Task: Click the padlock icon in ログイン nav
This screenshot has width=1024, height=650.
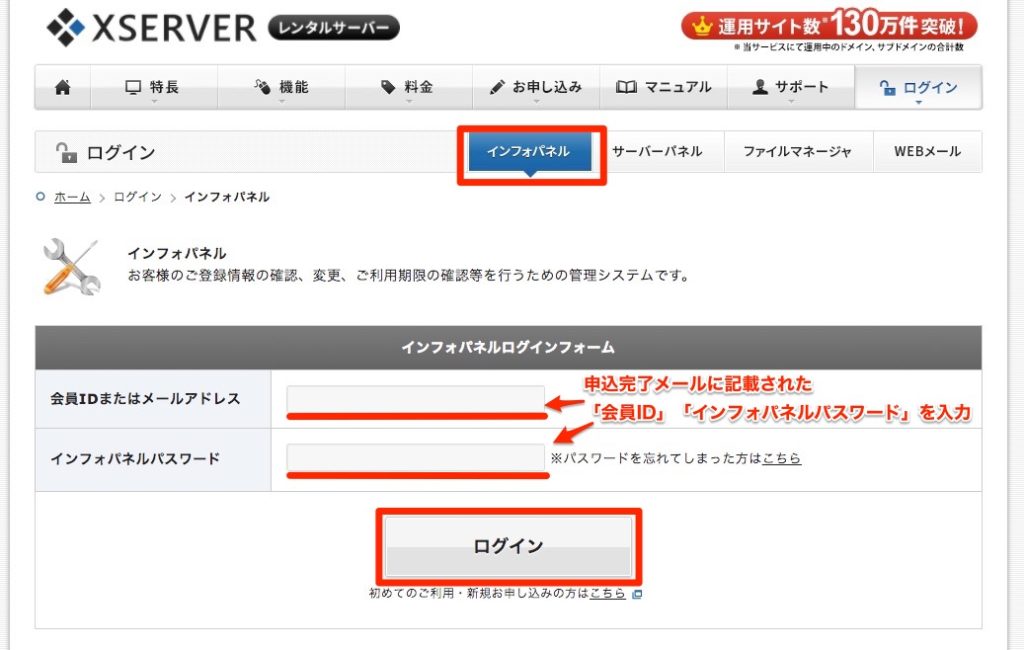Action: (x=888, y=88)
